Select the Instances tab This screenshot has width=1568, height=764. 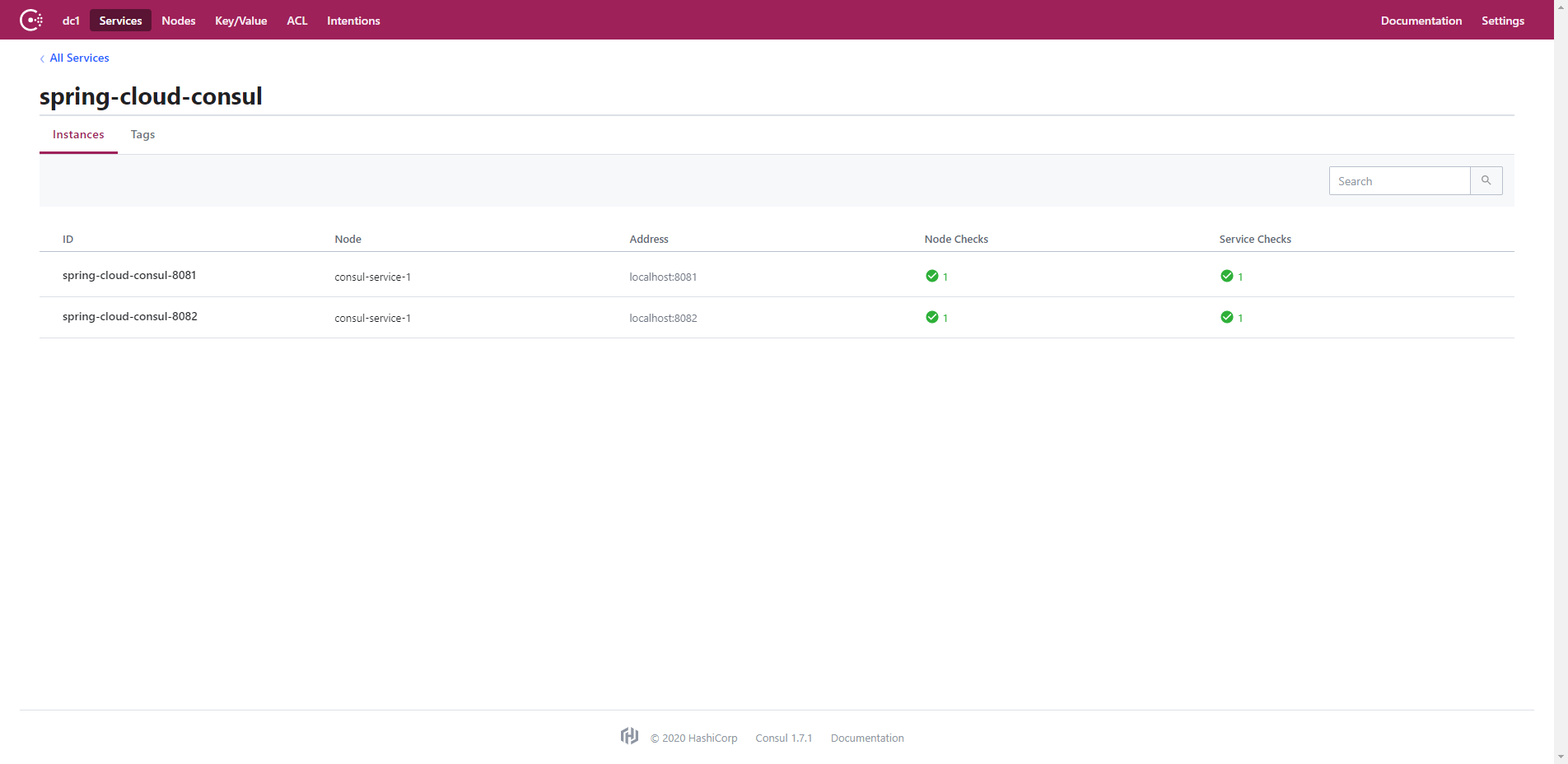78,134
